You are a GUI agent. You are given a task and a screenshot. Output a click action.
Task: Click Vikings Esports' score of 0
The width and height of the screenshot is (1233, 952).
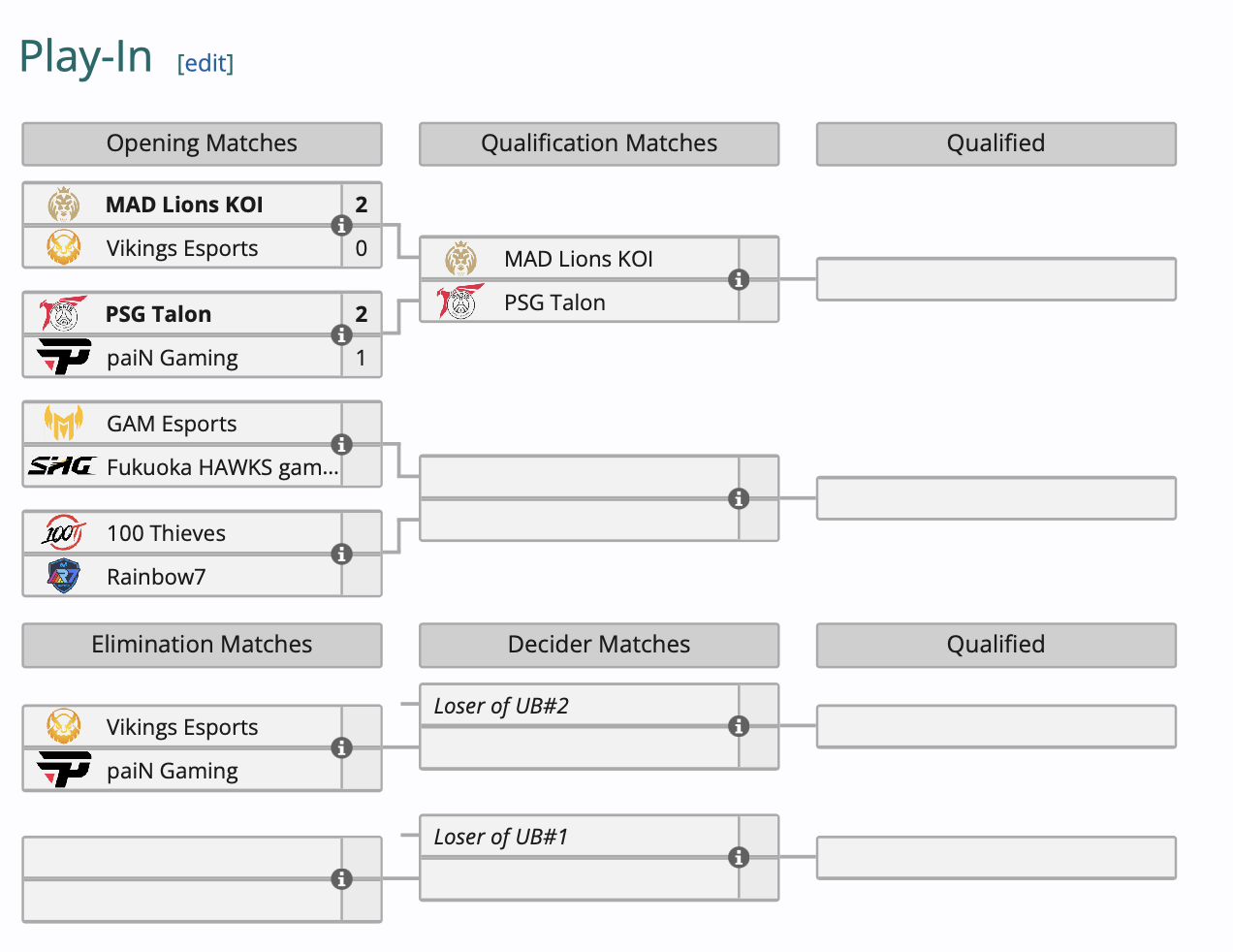(362, 248)
